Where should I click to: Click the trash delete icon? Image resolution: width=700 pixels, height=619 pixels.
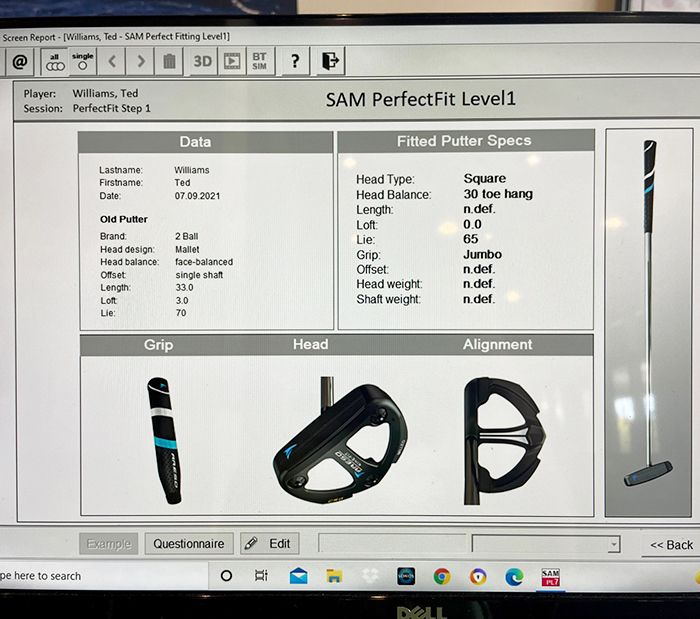click(169, 61)
